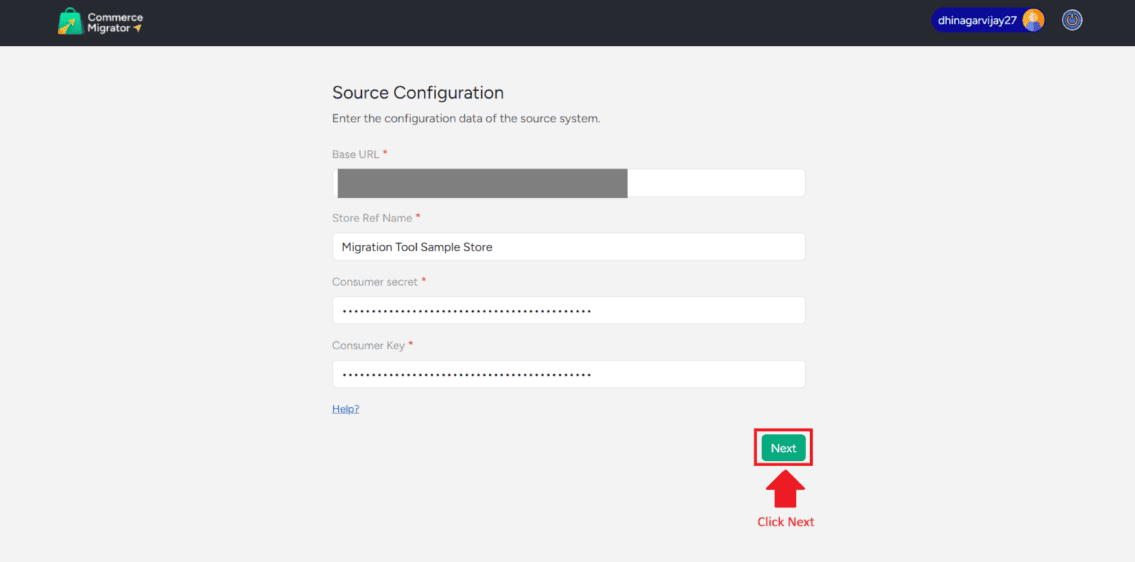Click the Store Ref Name label
The image size is (1135, 562).
pos(372,218)
